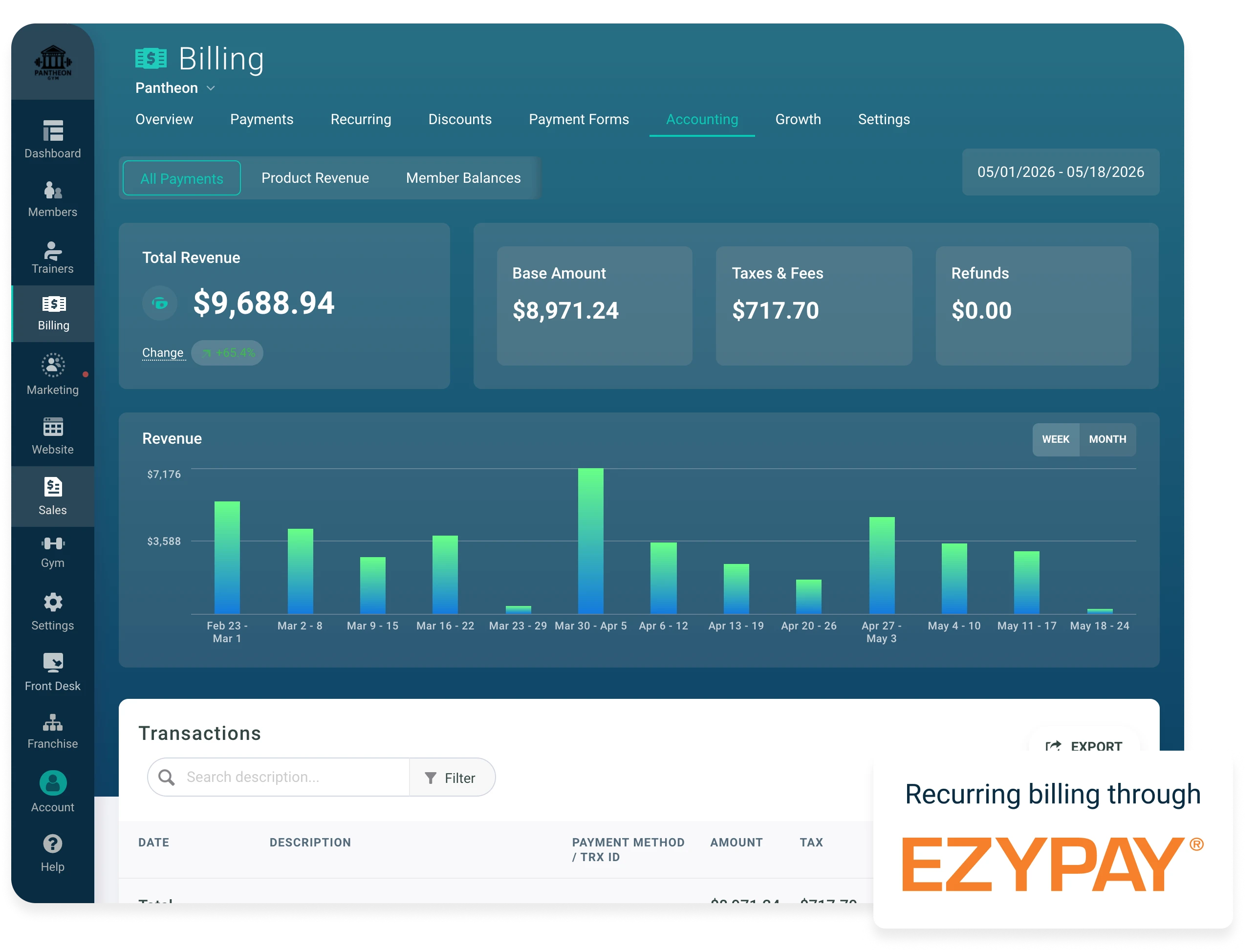Click the TAX column header

coord(811,843)
